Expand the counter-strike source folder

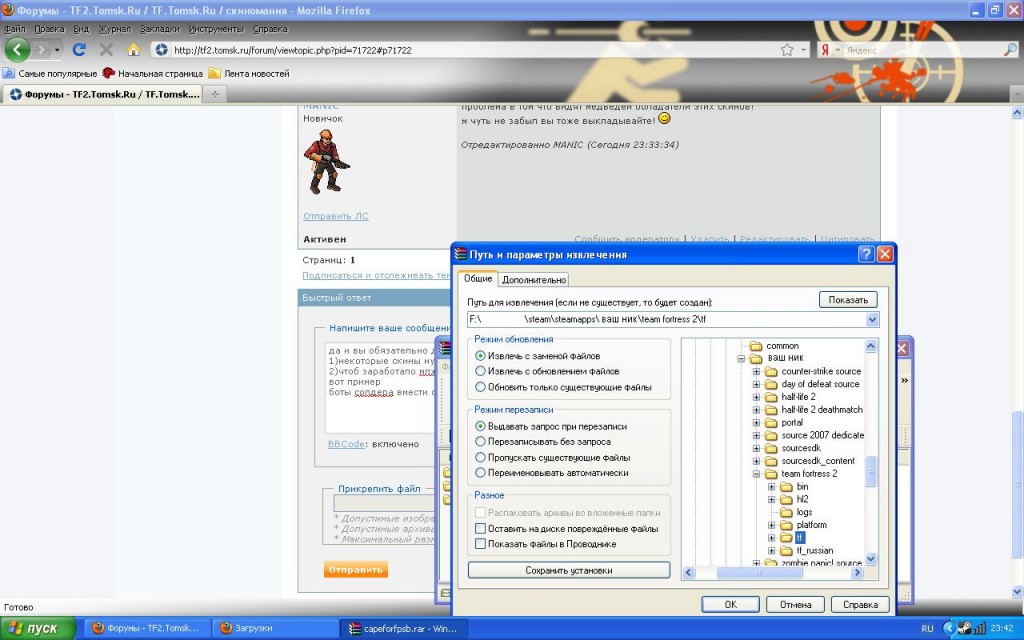756,372
